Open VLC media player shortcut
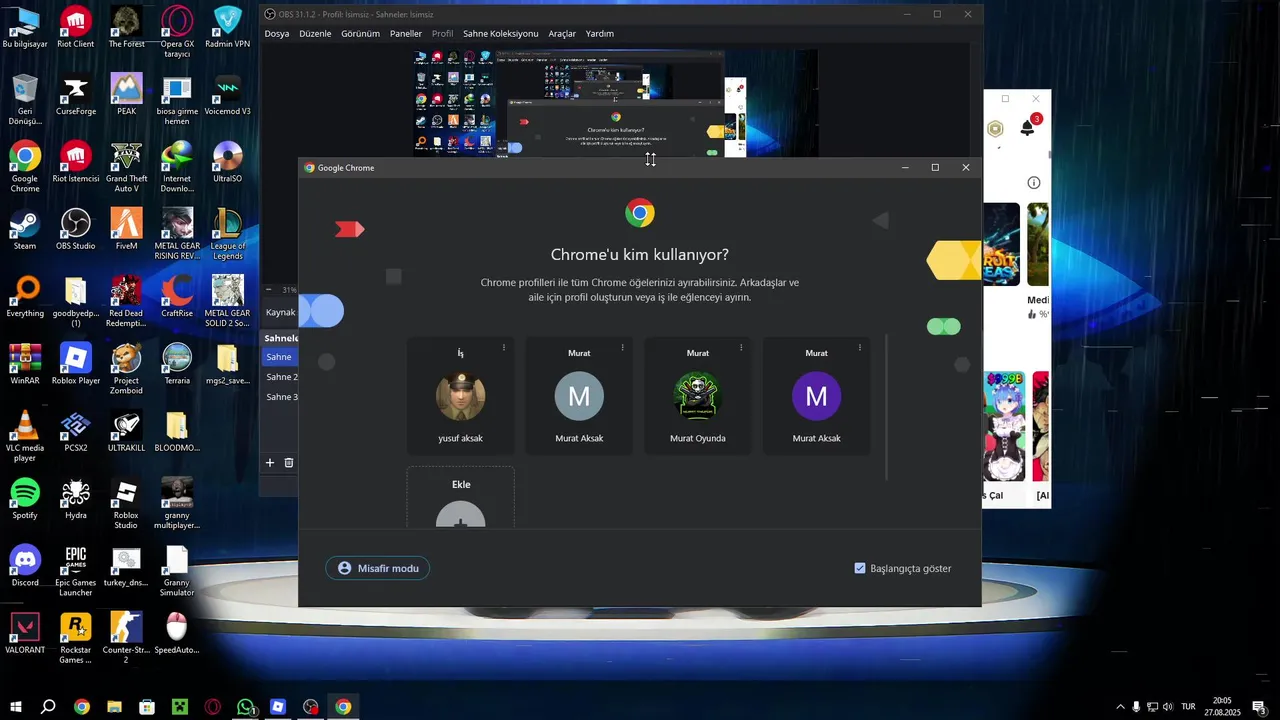Image resolution: width=1280 pixels, height=720 pixels. [25, 436]
